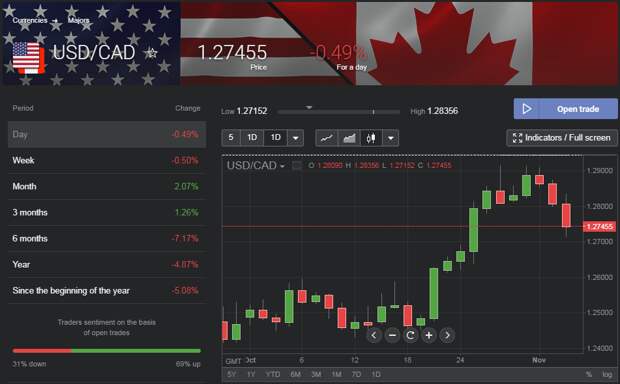This screenshot has width=620, height=384.
Task: Open the timeframe interval dropdown arrow
Action: click(295, 138)
